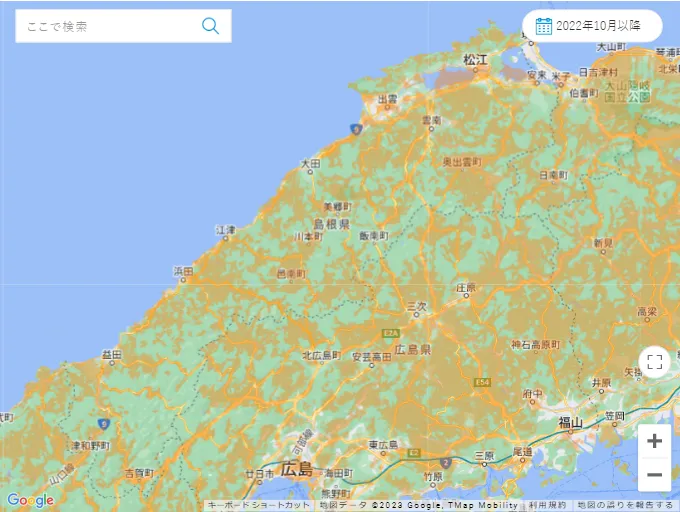Click the 庄原 city label
The width and height of the screenshot is (680, 512).
(x=466, y=287)
